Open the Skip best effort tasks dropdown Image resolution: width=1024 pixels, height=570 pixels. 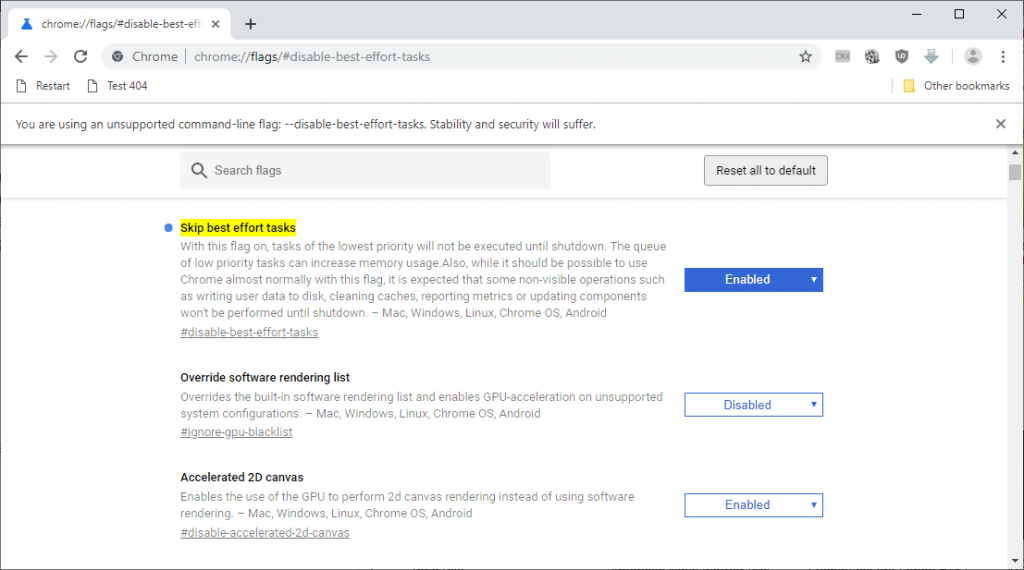pyautogui.click(x=753, y=280)
